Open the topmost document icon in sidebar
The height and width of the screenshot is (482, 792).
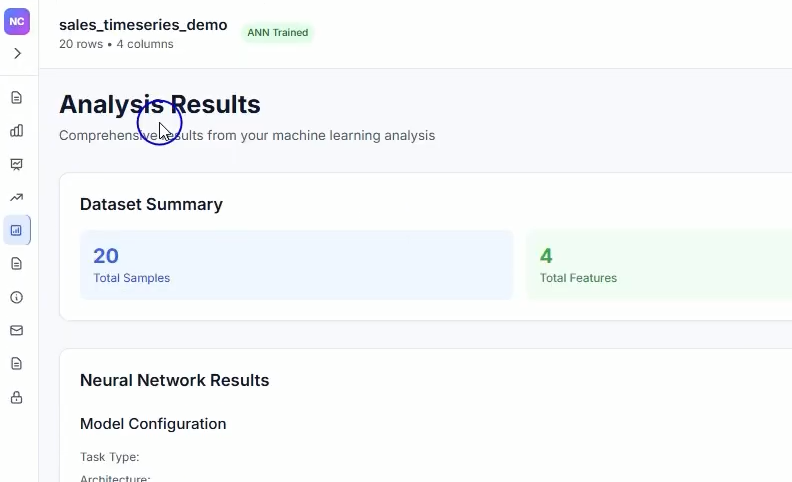(16, 97)
